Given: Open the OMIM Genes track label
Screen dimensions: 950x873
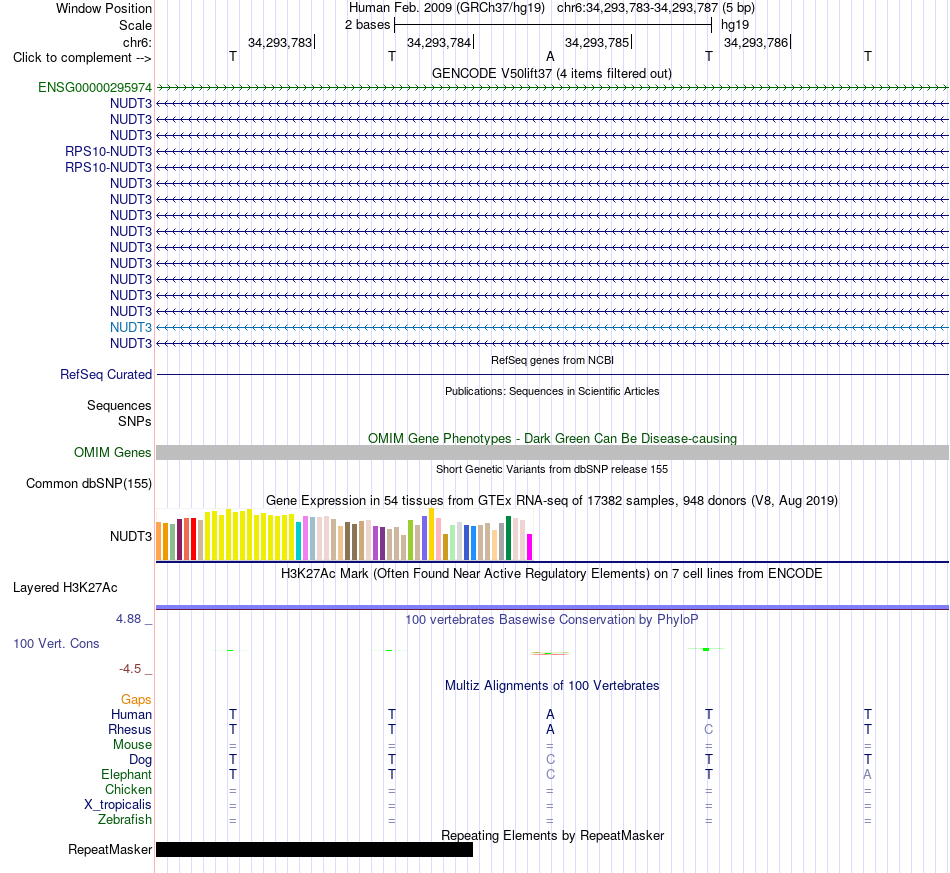Looking at the screenshot, I should coord(112,453).
